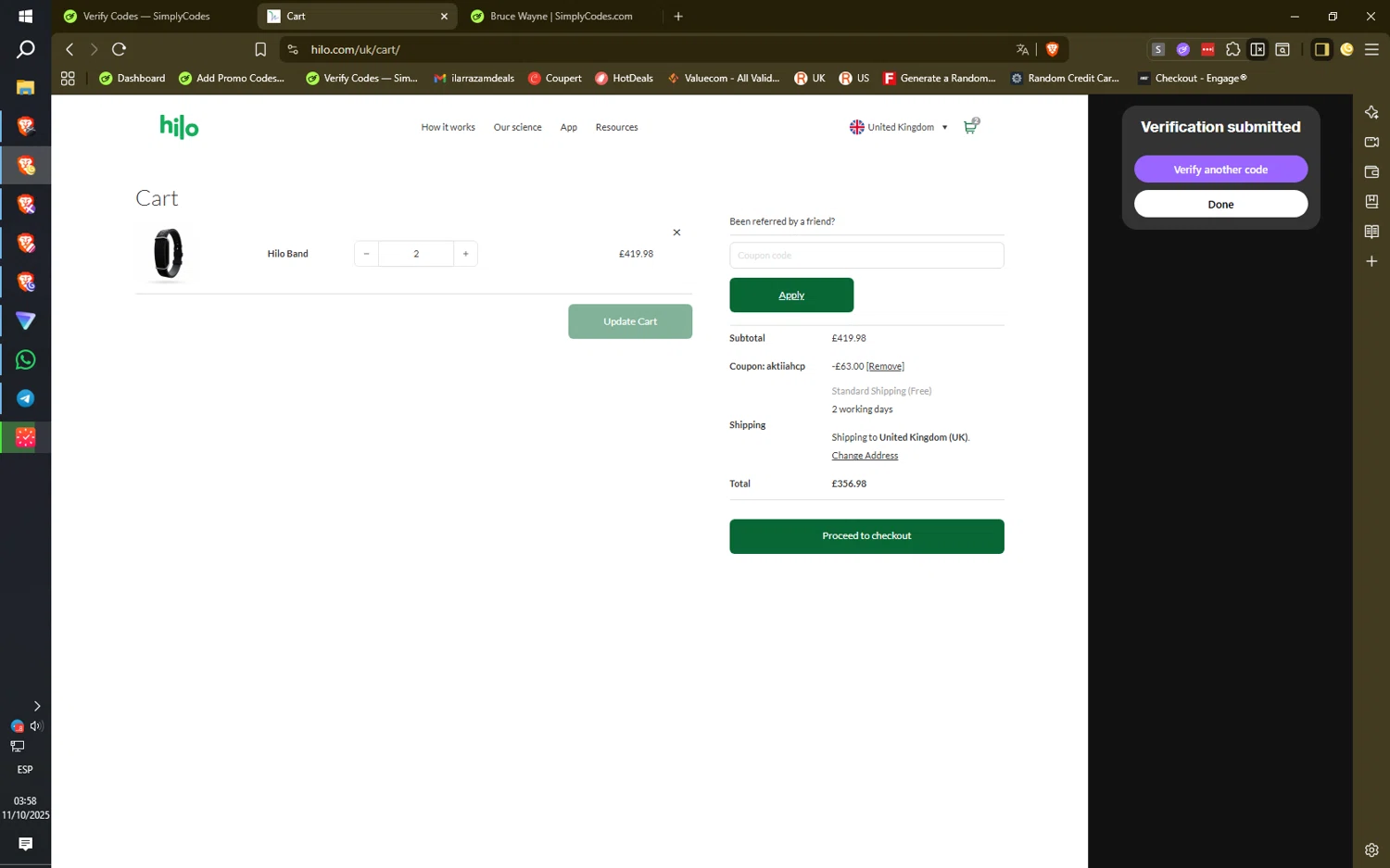Open the purple SimplyCodes extension icon
This screenshot has height=868, width=1390.
1182,49
